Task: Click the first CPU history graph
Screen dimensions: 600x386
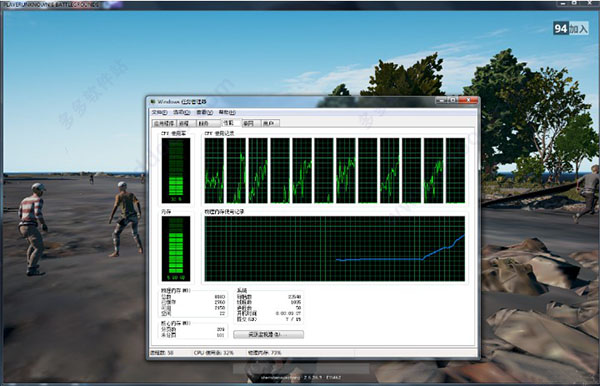Action: pyautogui.click(x=214, y=171)
